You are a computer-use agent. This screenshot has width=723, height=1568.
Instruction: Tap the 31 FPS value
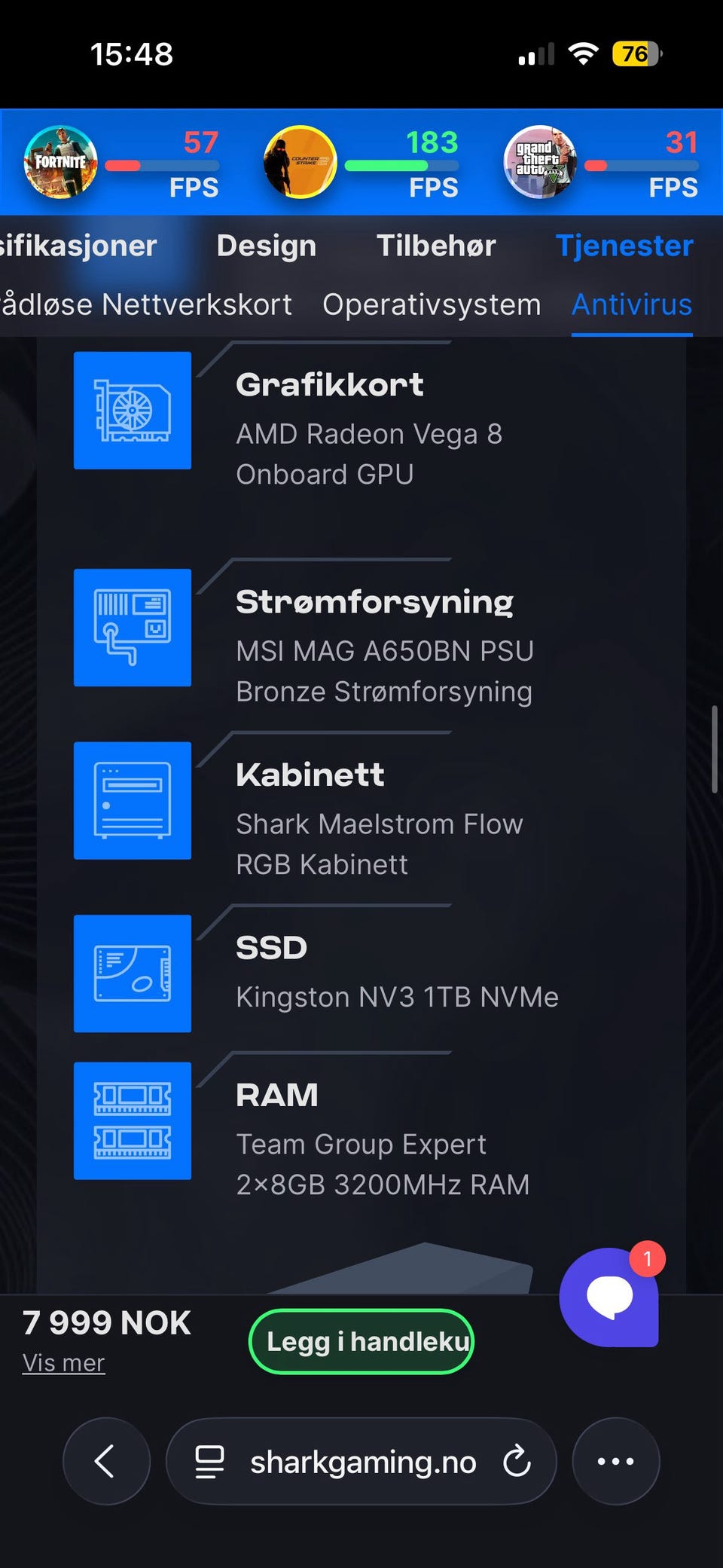click(682, 142)
